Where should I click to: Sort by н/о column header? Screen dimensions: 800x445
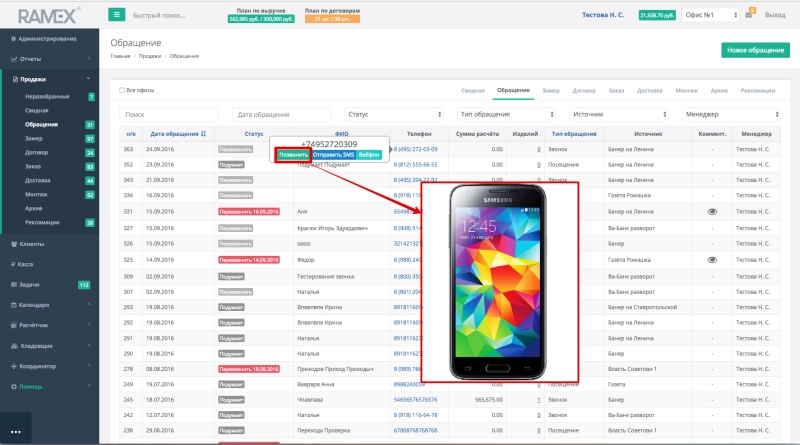point(131,134)
